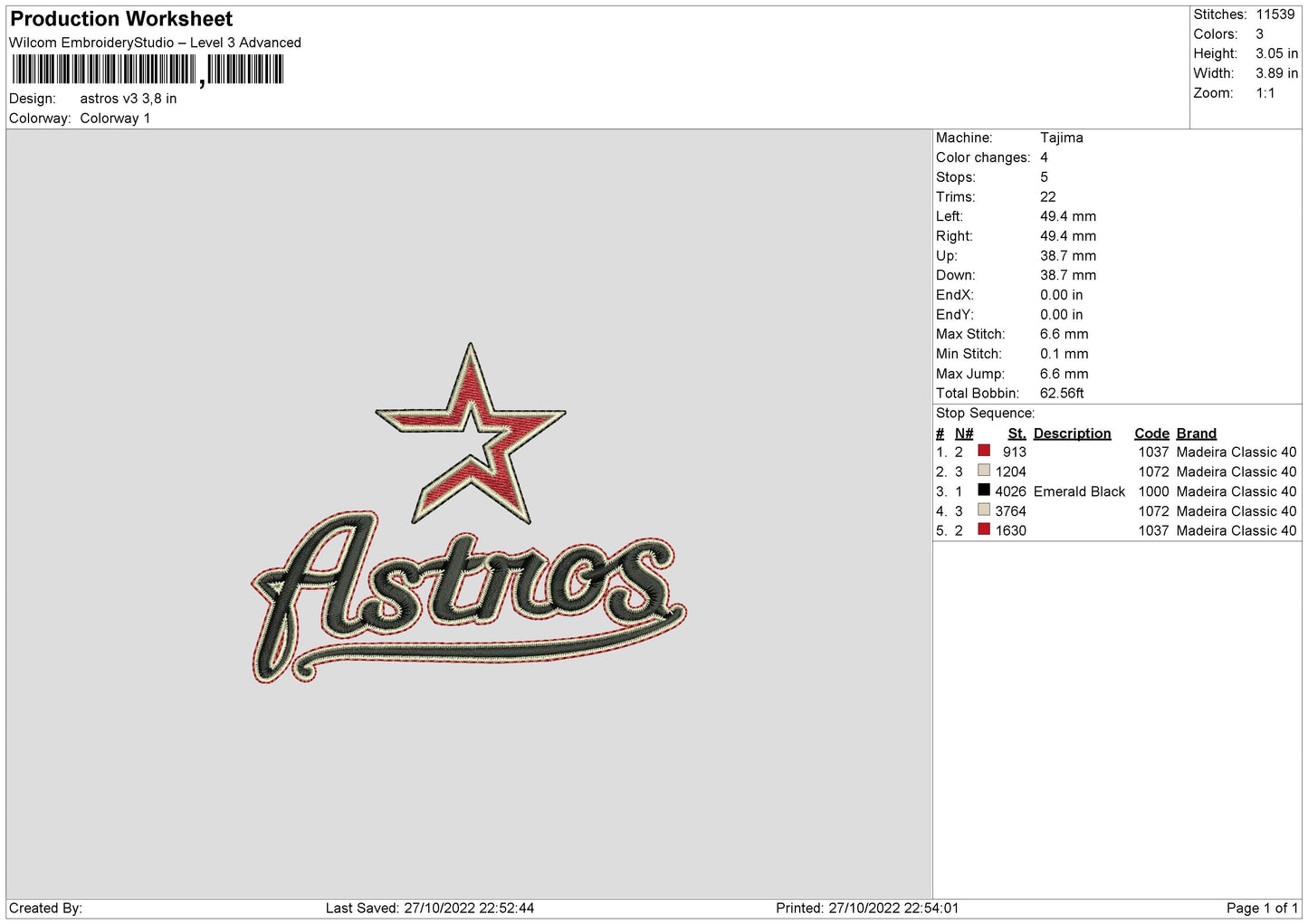Click the beige color swatch in stop row 4

point(984,510)
